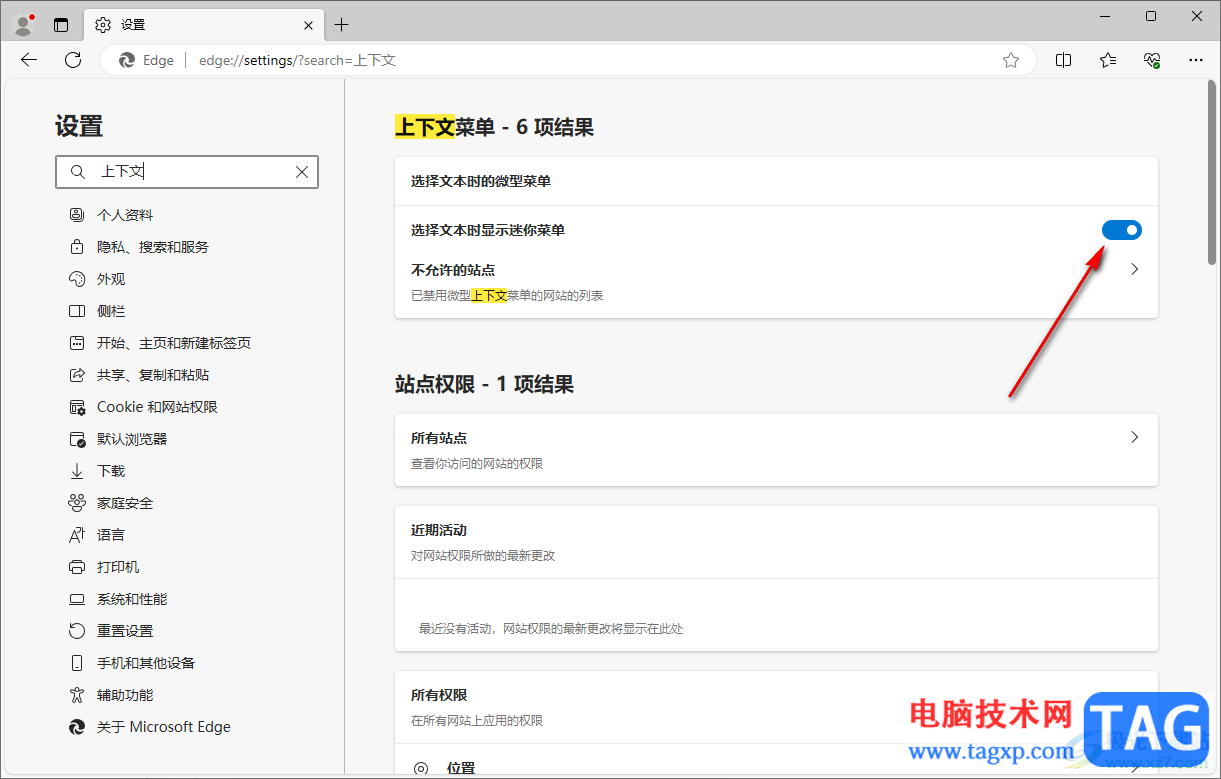Open the Edge settings and more menu
Viewport: 1221px width, 779px height.
click(x=1196, y=60)
